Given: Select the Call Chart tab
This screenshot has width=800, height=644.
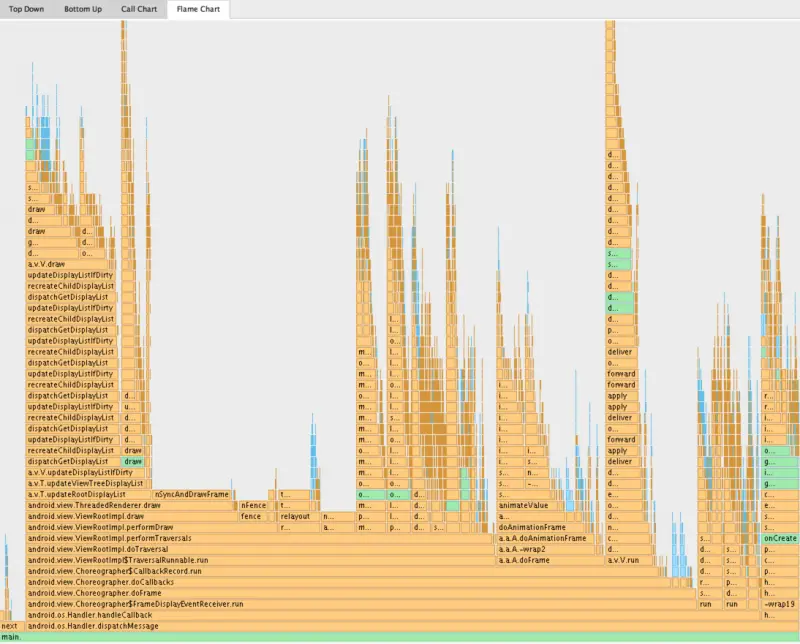Looking at the screenshot, I should tap(138, 9).
